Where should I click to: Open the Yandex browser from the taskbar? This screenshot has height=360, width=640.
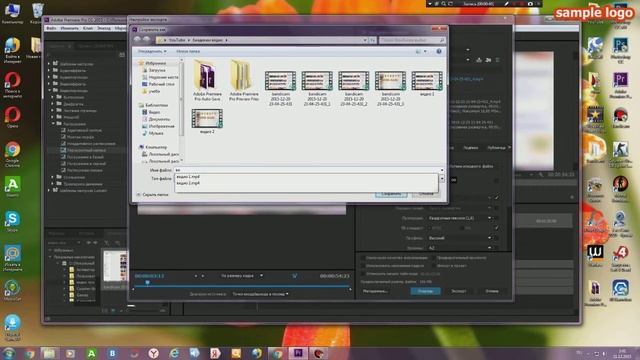tap(153, 353)
